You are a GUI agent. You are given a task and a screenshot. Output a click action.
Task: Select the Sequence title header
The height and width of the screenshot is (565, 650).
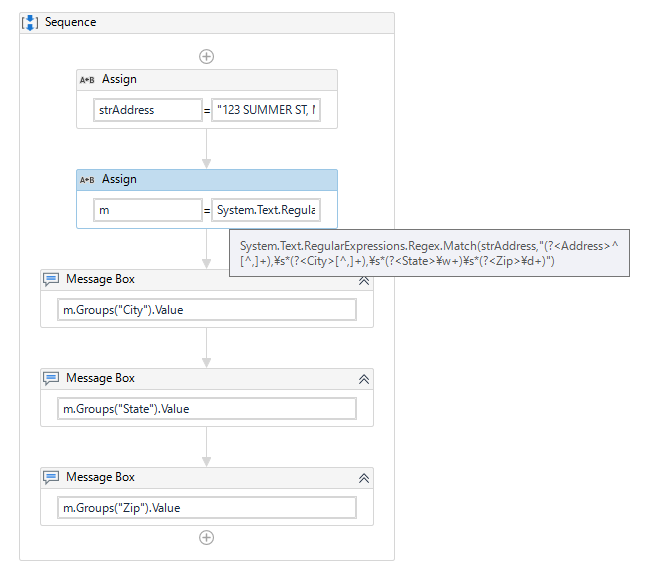71,22
